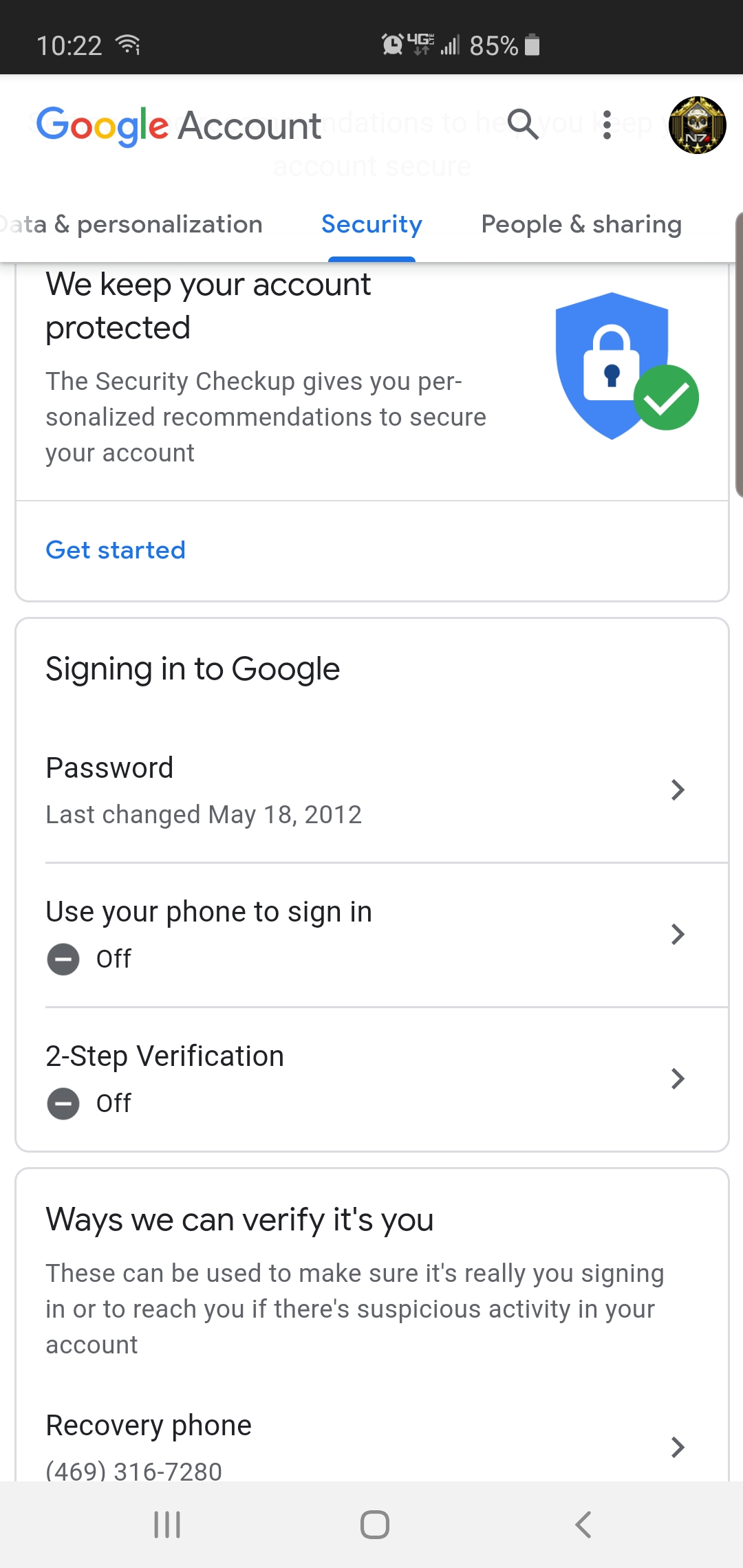Screen dimensions: 743x1568
Task: Expand the 2-Step Verification chevron
Action: [678, 1078]
